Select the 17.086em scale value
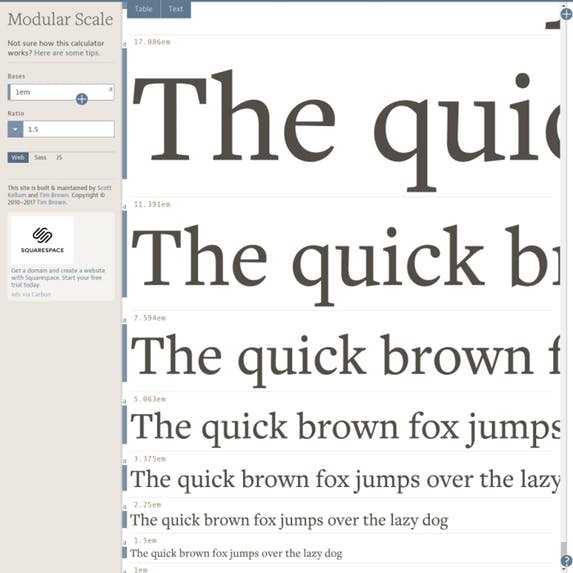Image resolution: width=573 pixels, height=573 pixels. [x=152, y=42]
